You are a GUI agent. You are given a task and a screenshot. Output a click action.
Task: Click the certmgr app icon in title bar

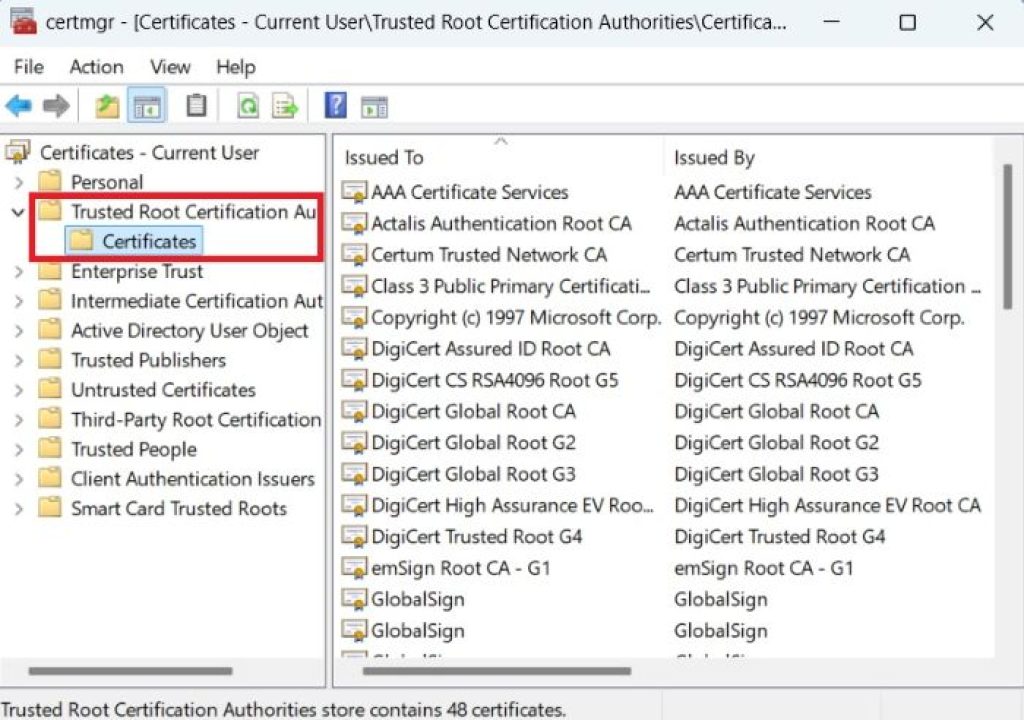click(x=24, y=22)
